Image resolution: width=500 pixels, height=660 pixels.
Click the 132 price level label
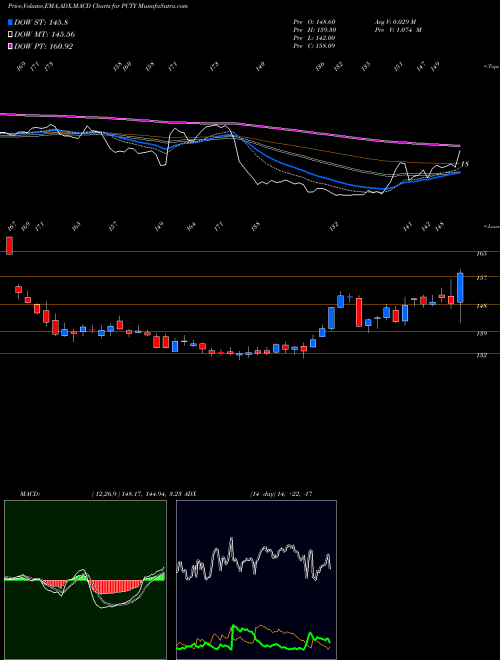click(x=482, y=355)
